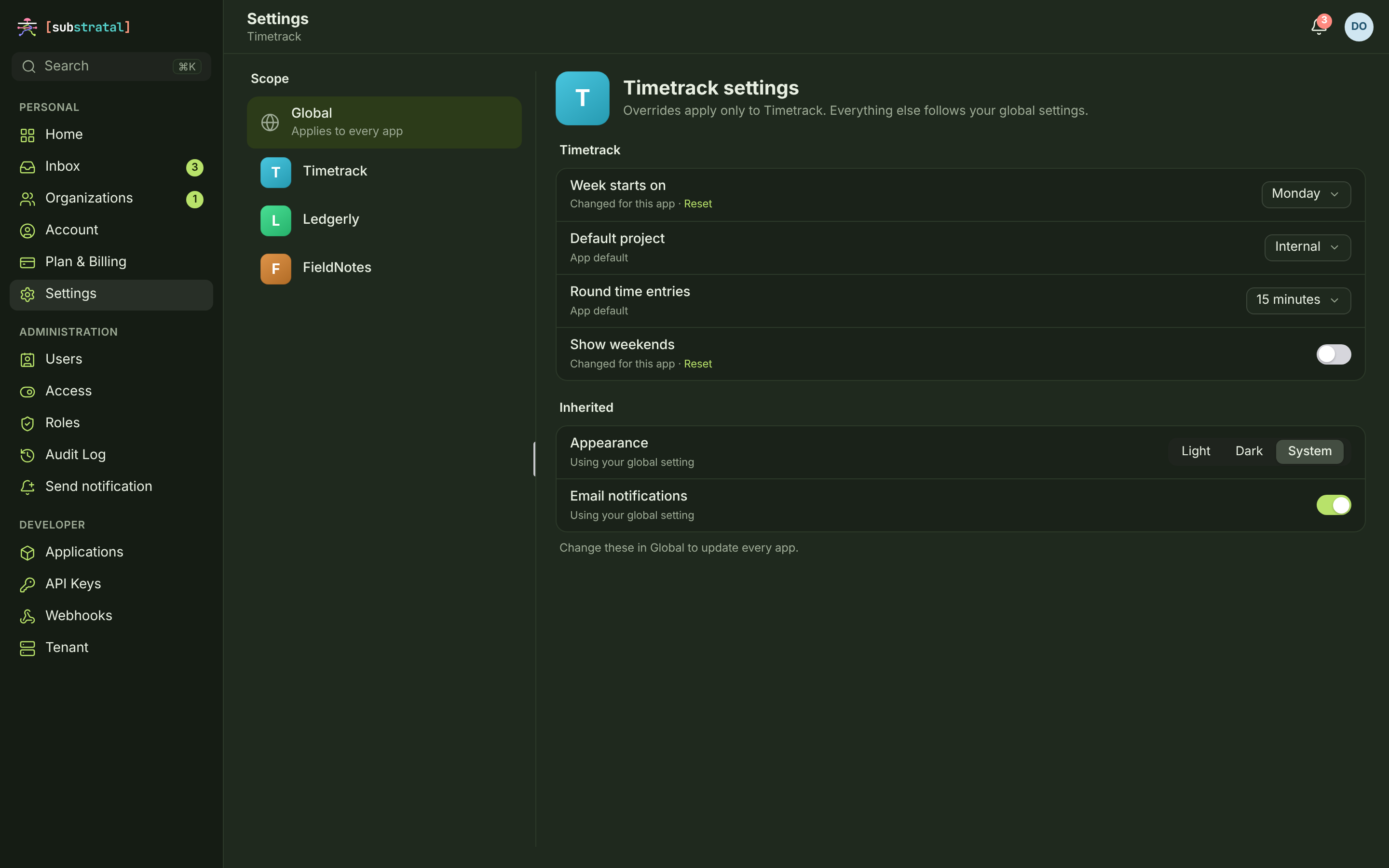Click the Webhooks icon

(x=27, y=617)
